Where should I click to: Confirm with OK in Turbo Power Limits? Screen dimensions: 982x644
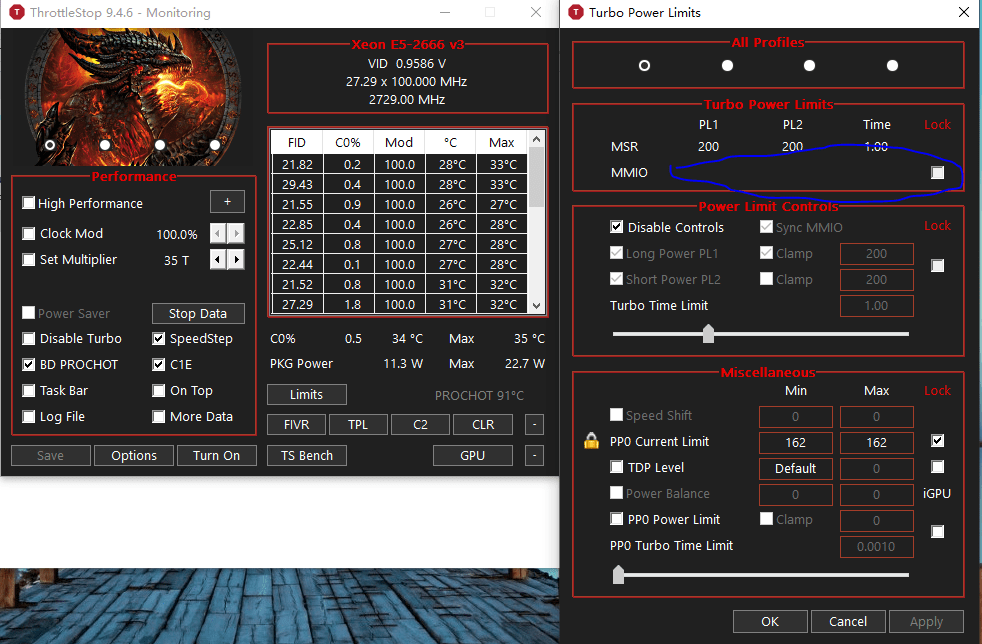pyautogui.click(x=770, y=621)
